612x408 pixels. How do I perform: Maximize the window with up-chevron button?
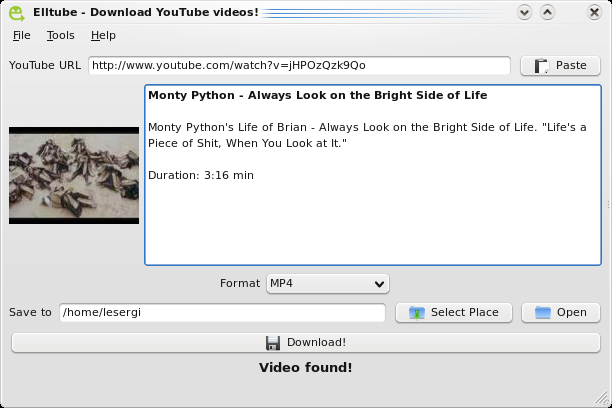(548, 12)
